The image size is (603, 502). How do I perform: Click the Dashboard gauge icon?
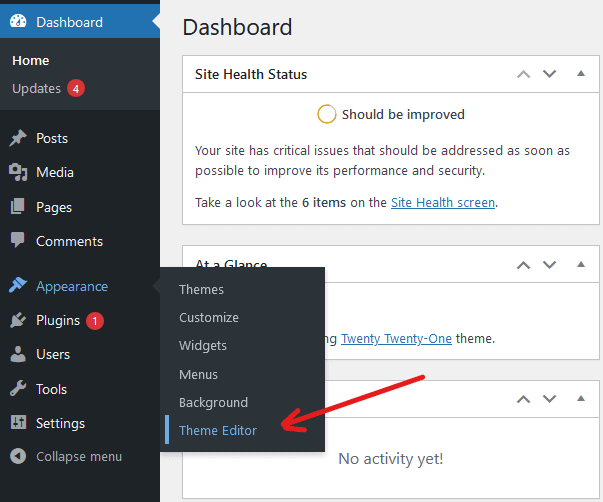(x=18, y=22)
